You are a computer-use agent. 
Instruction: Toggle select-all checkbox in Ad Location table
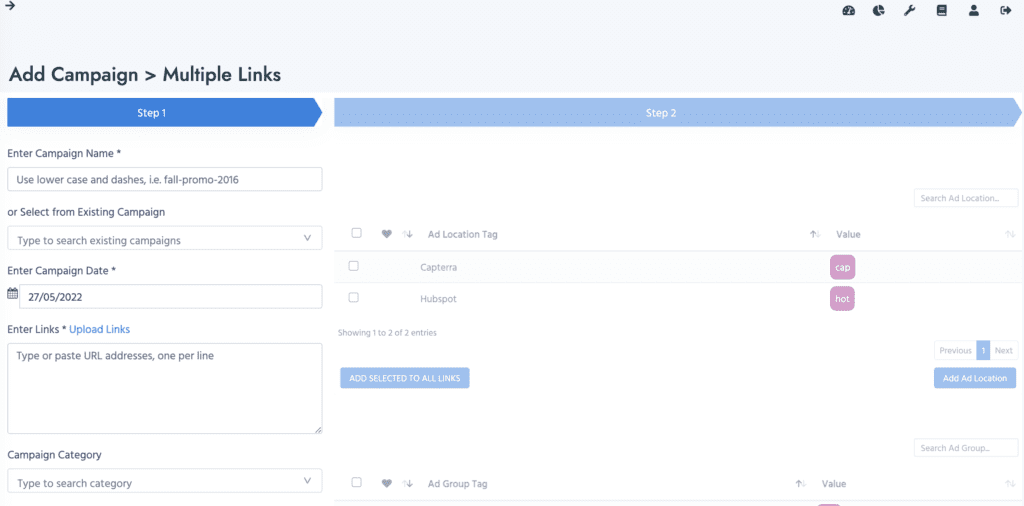(356, 233)
